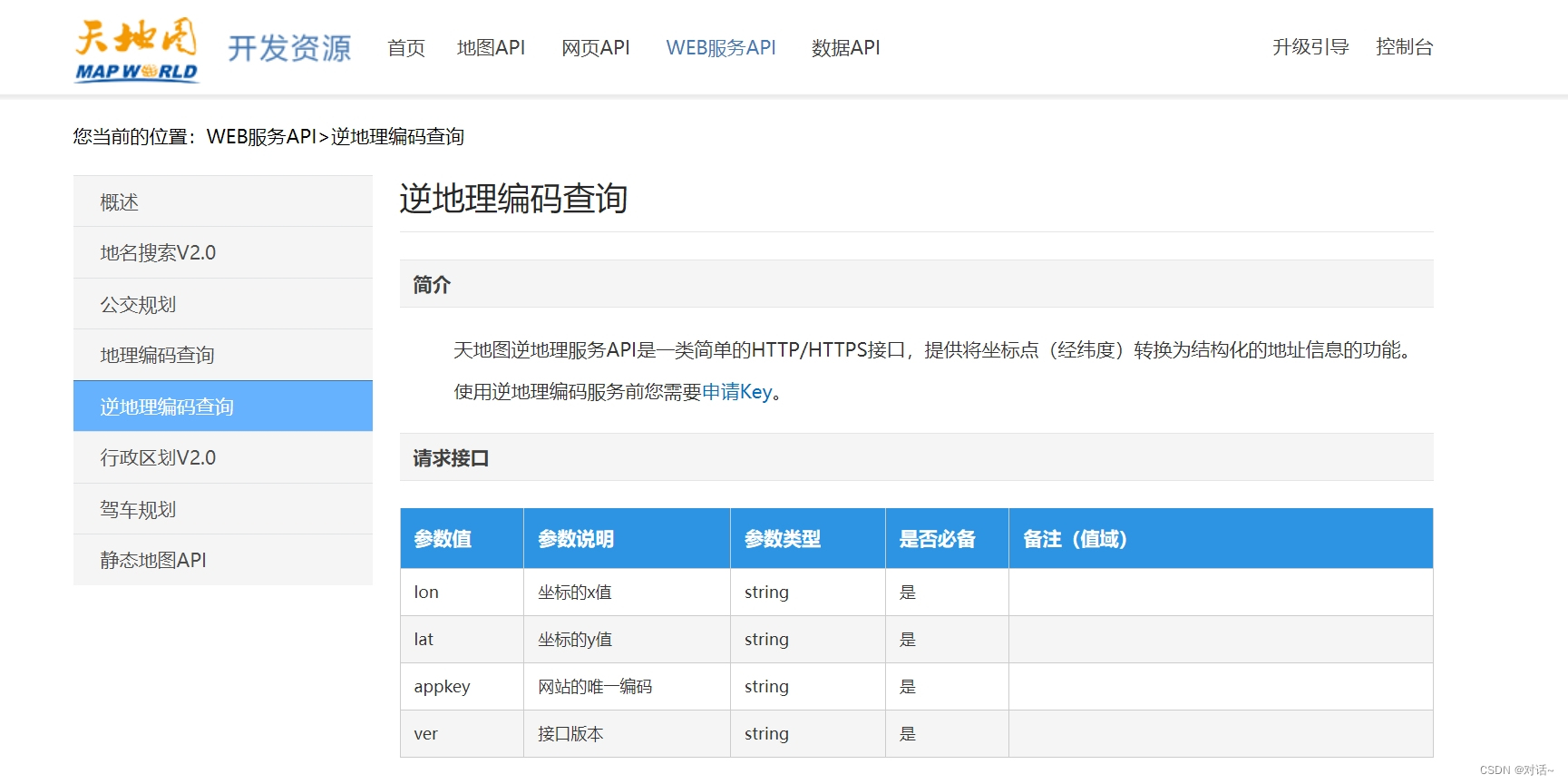Select 概述 in the sidebar
Image resolution: width=1568 pixels, height=784 pixels.
[x=223, y=201]
